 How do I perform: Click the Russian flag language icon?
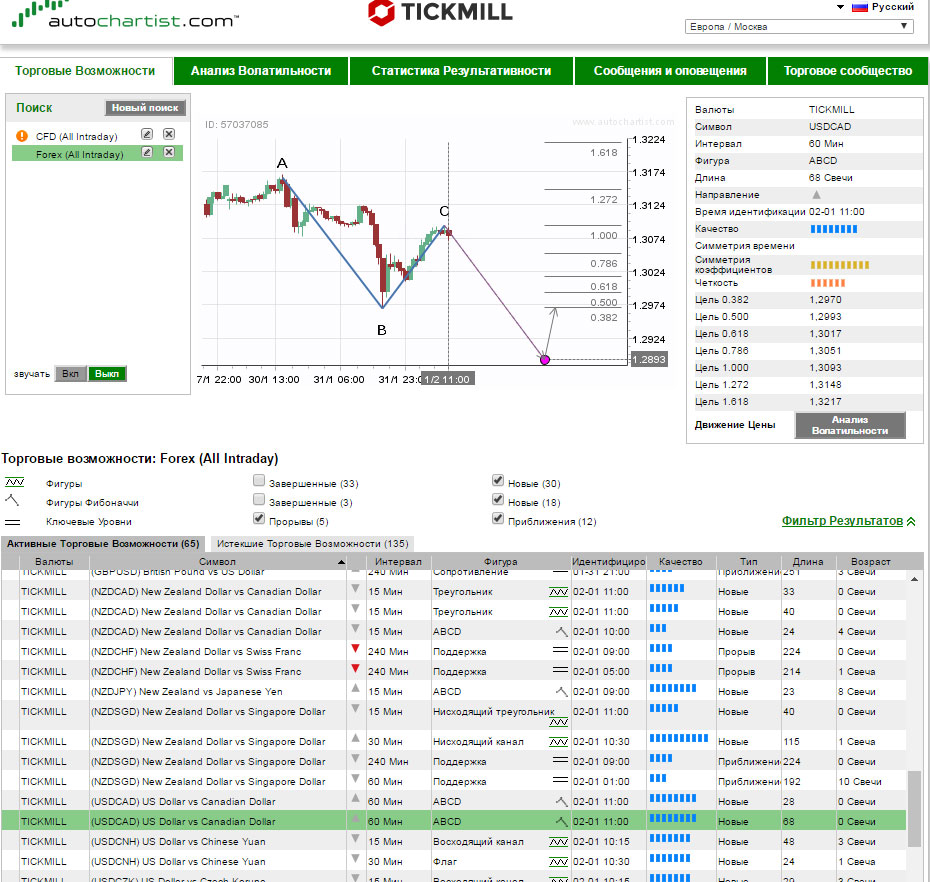(x=859, y=7)
